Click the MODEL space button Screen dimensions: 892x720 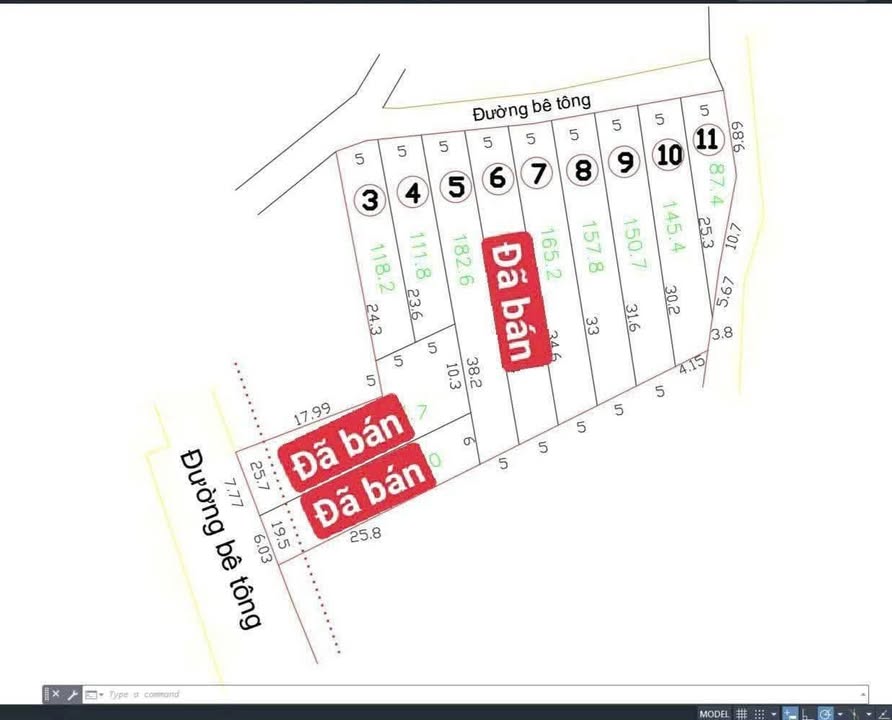point(714,714)
